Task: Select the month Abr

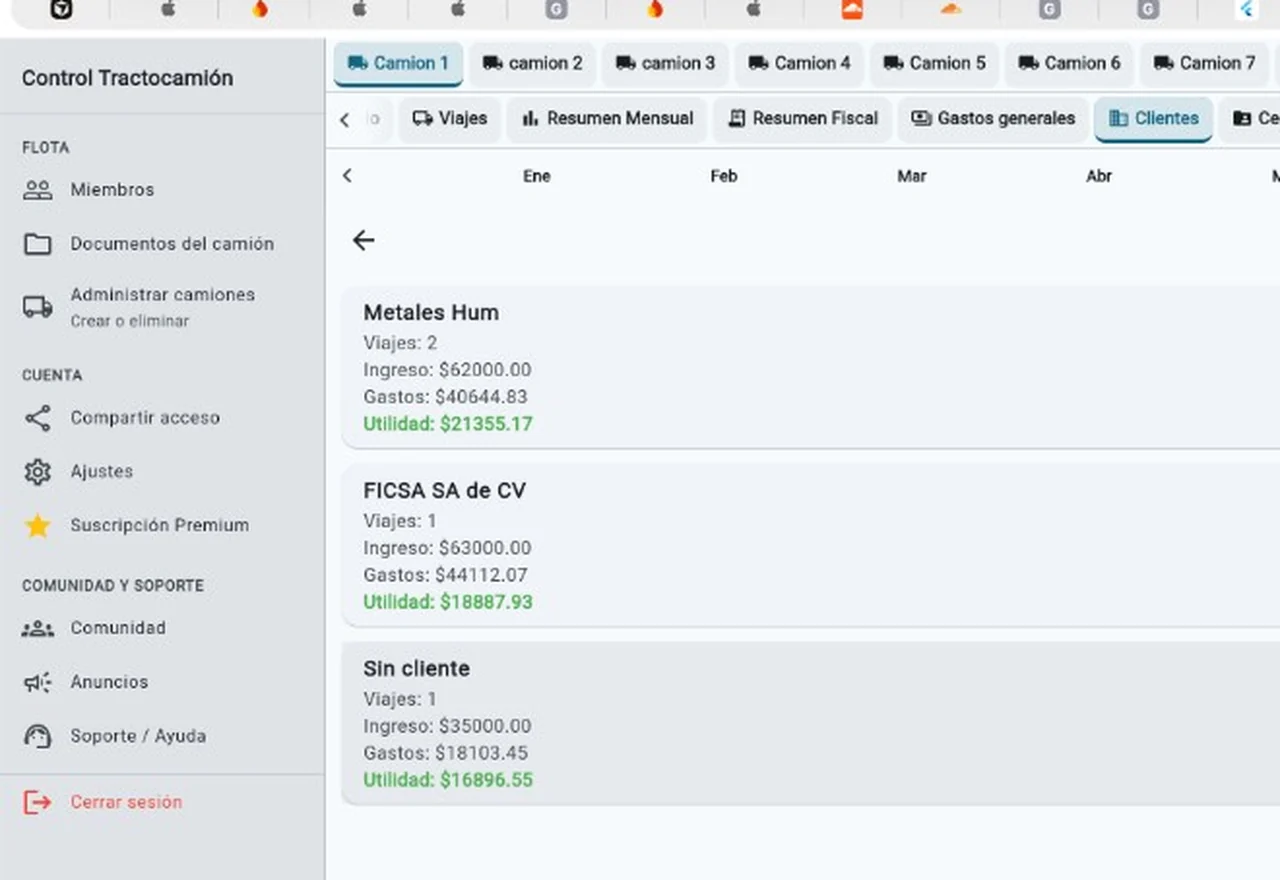Action: [1099, 176]
